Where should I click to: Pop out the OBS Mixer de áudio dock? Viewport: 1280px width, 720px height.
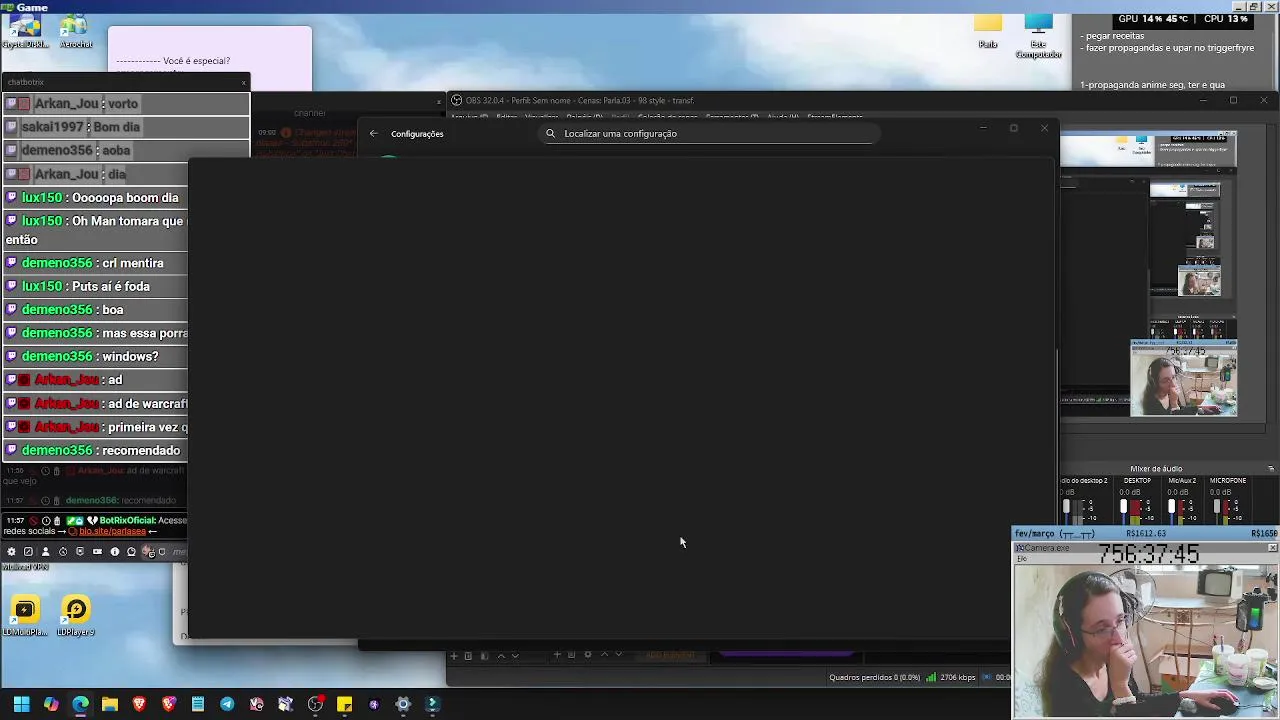click(1271, 469)
